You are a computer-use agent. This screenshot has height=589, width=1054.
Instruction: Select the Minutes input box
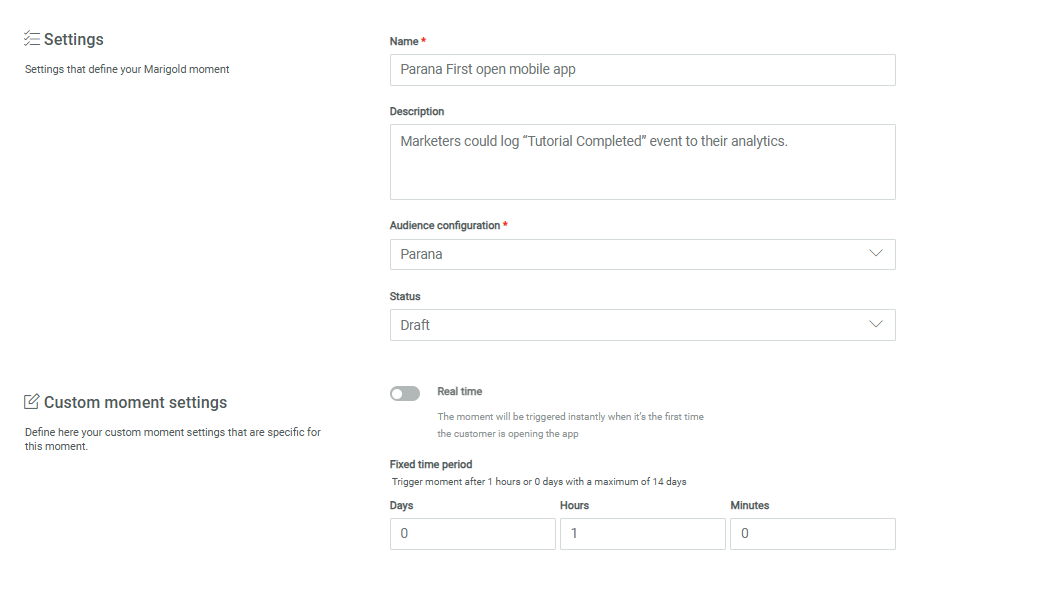[x=812, y=534]
